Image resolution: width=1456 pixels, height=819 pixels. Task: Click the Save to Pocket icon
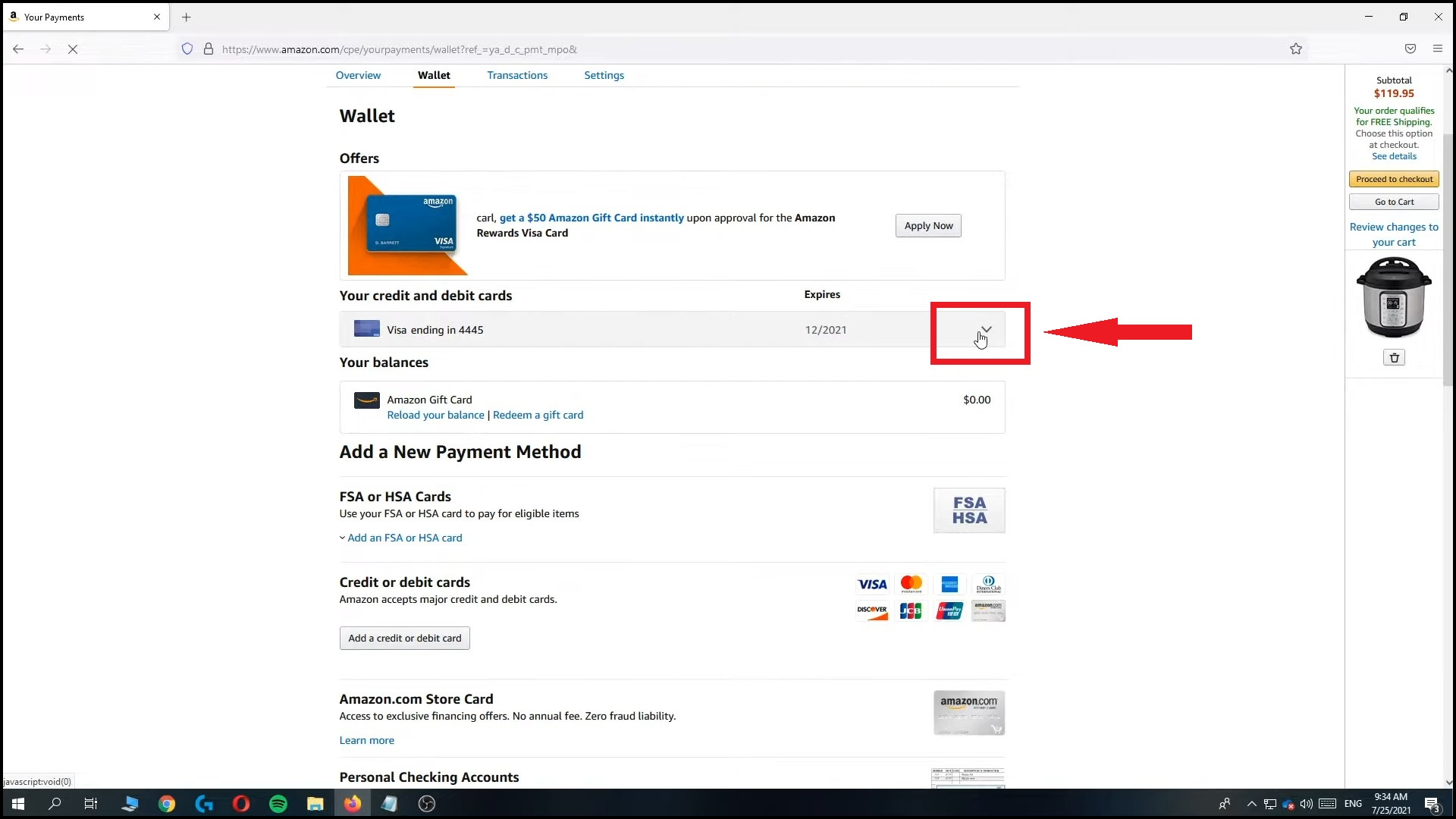coord(1410,49)
